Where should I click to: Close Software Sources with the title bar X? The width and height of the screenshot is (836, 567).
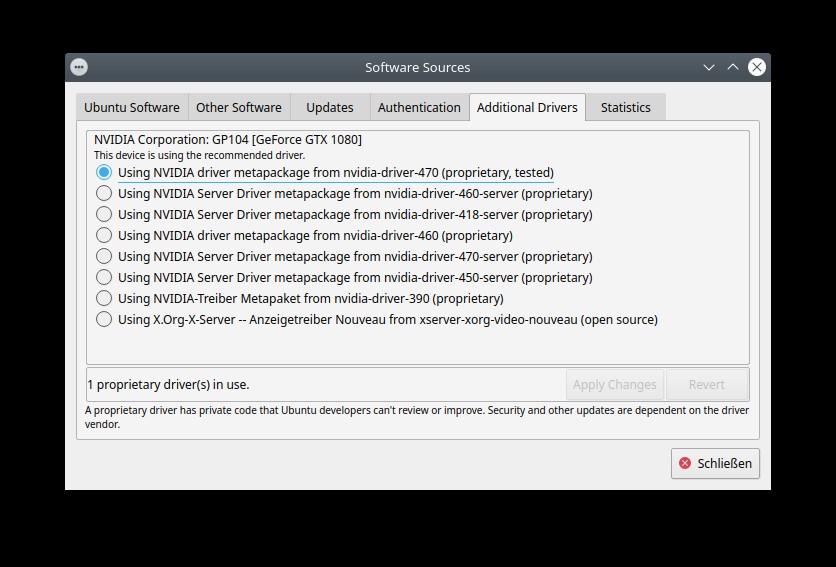click(757, 67)
